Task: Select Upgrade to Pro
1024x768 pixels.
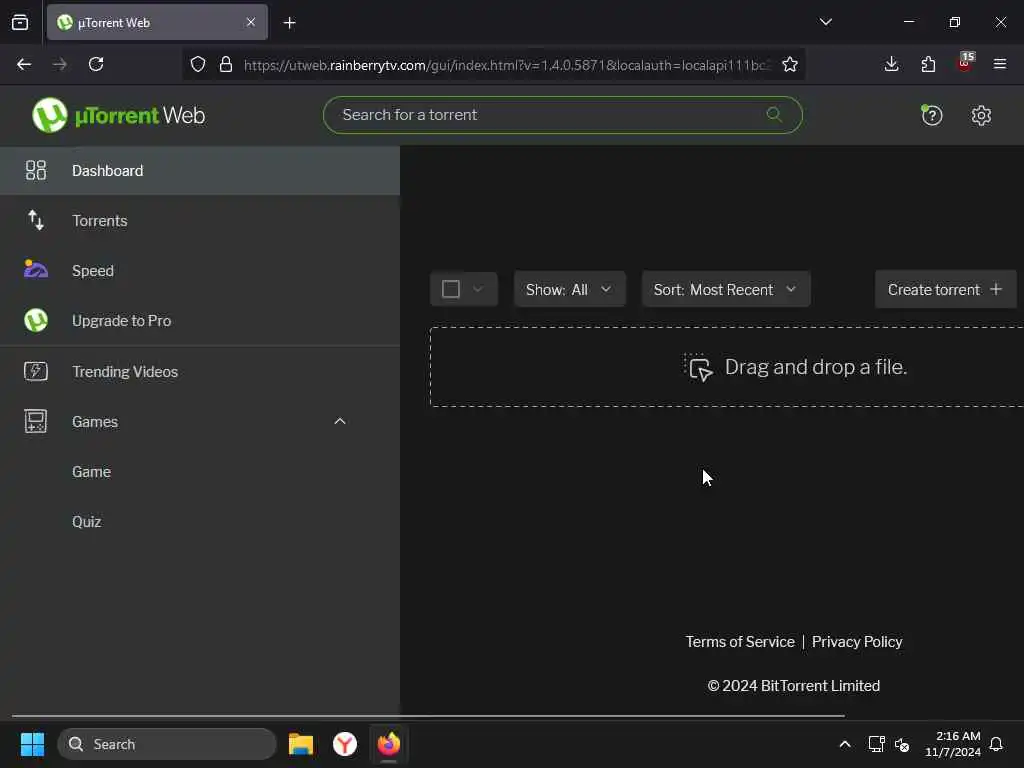Action: click(x=199, y=321)
